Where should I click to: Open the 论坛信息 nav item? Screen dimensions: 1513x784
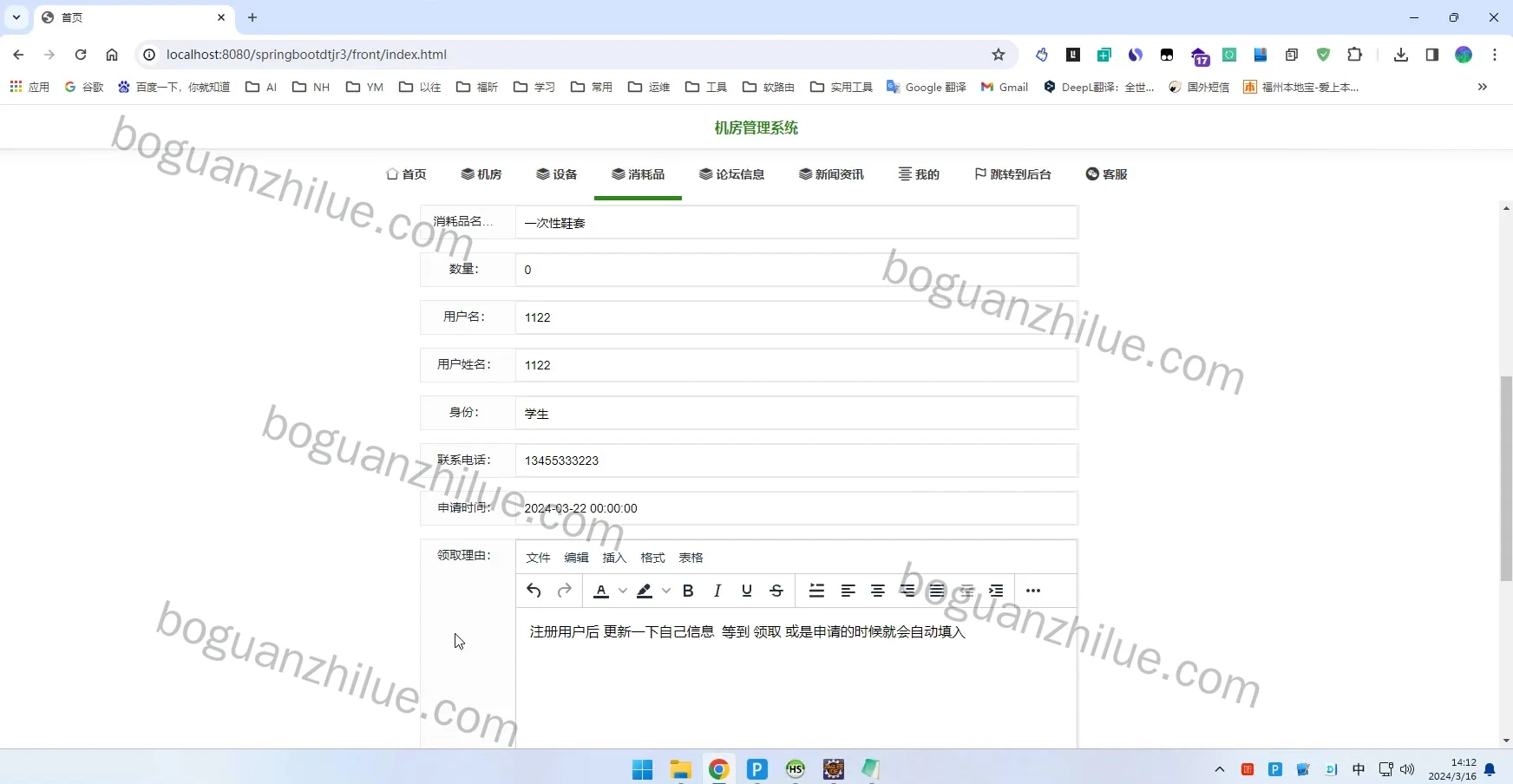[731, 174]
